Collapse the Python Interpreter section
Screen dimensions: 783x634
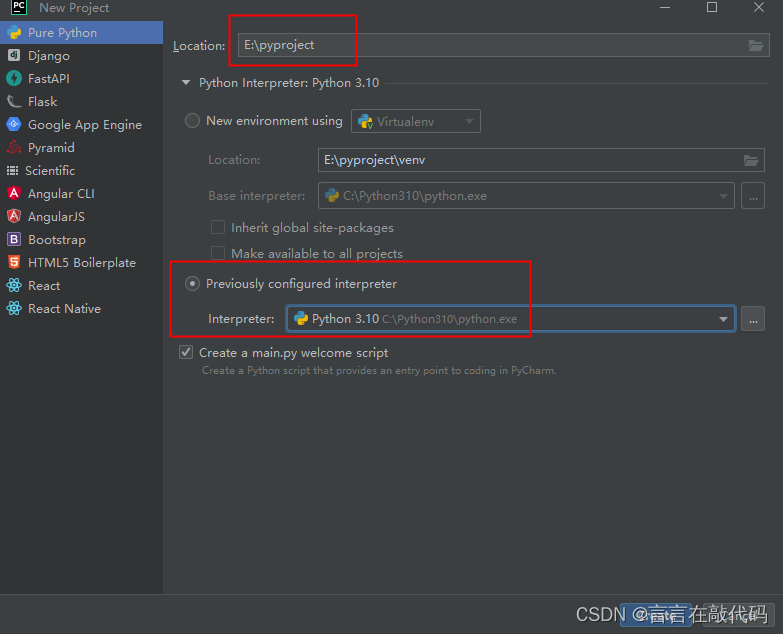(186, 83)
